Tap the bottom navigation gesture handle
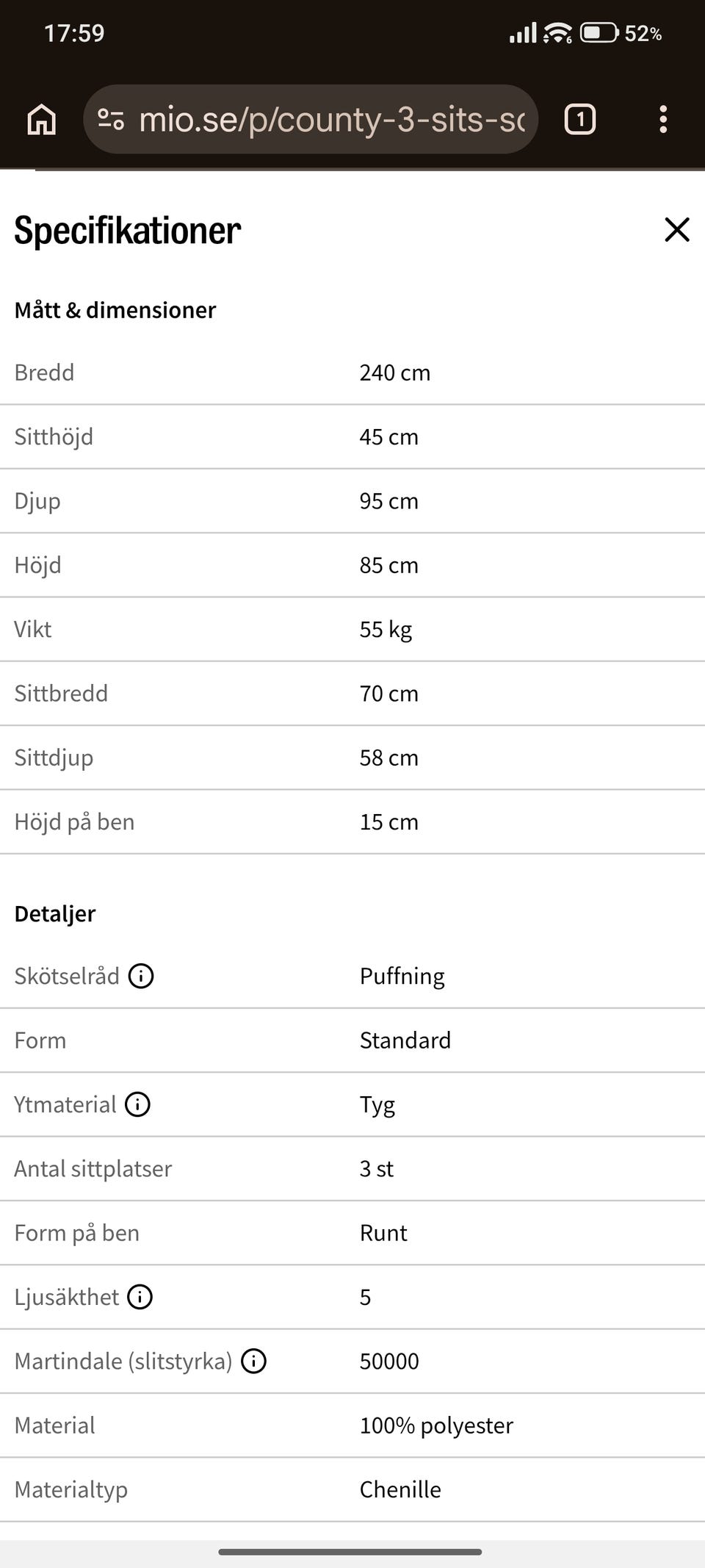This screenshot has width=705, height=1568. click(x=350, y=1552)
